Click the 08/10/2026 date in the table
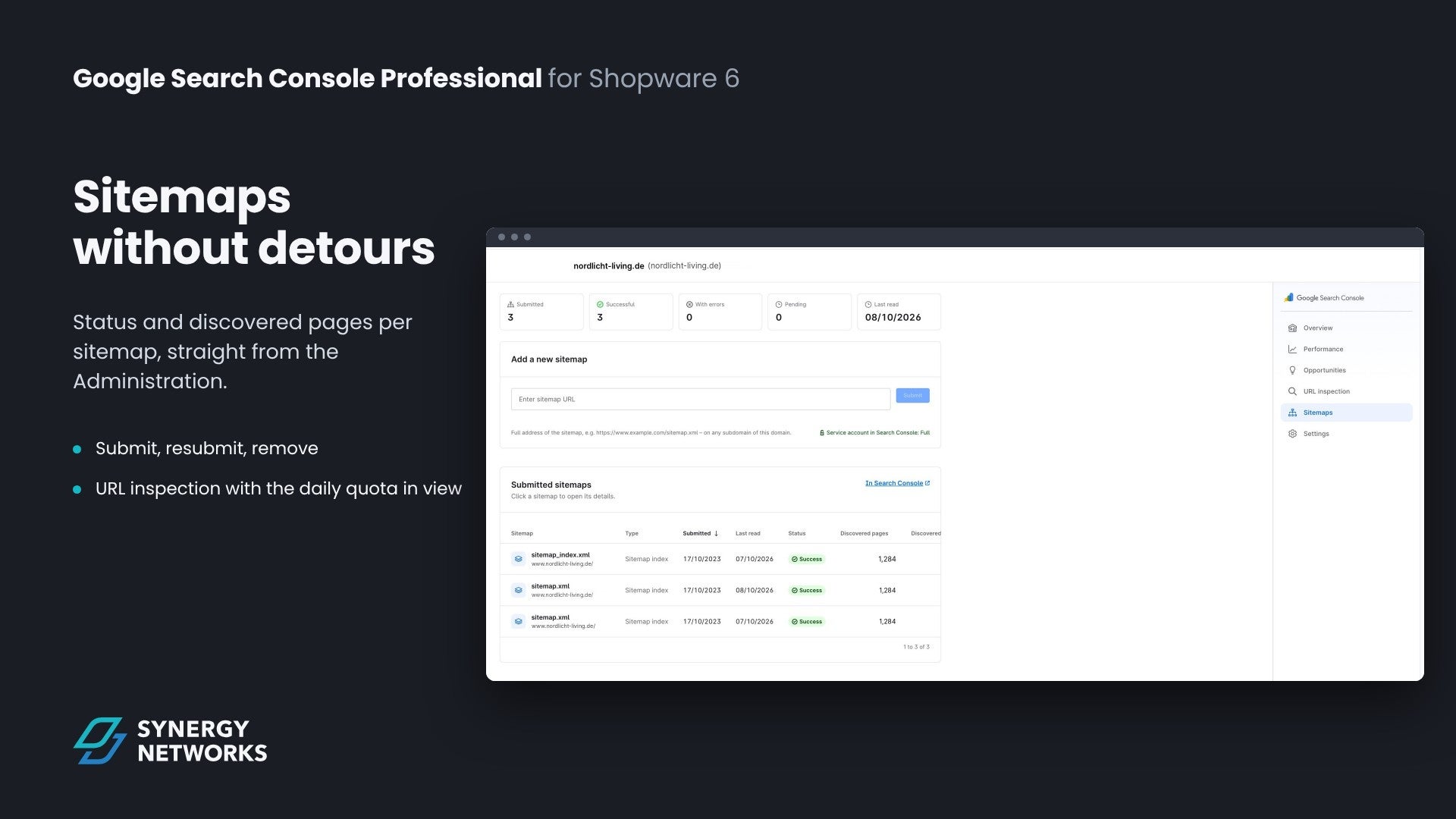 pyautogui.click(x=755, y=591)
